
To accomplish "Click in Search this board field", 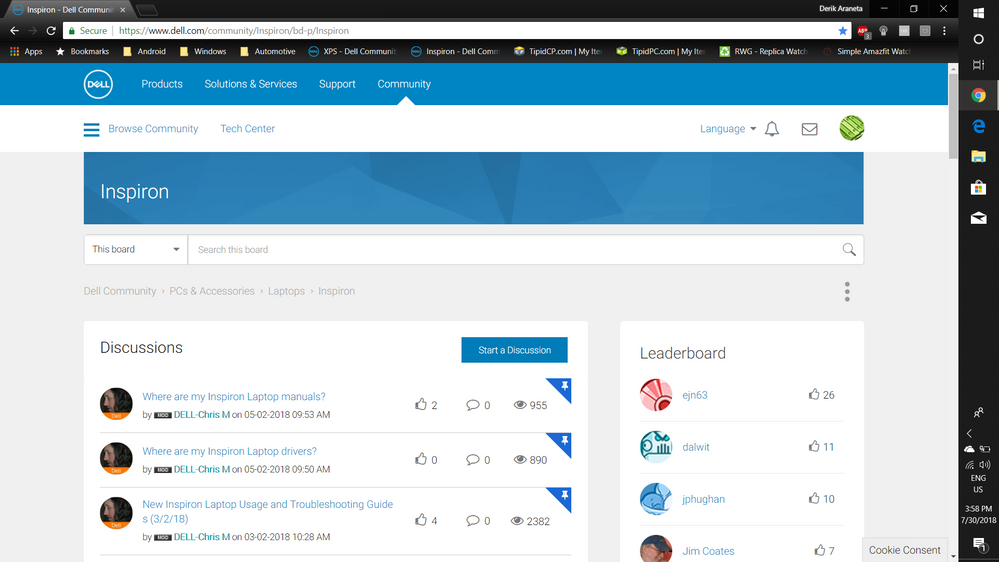I will pyautogui.click(x=516, y=249).
